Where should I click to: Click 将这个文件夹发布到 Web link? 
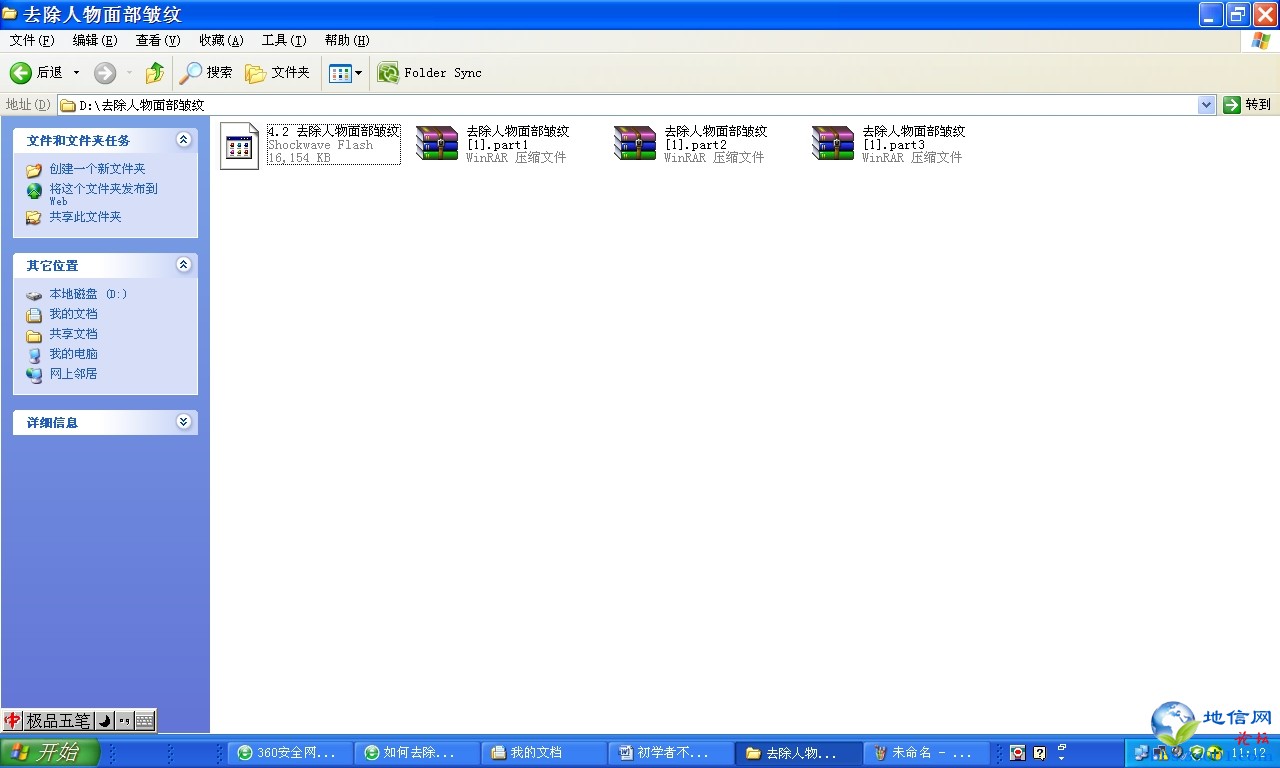(103, 194)
